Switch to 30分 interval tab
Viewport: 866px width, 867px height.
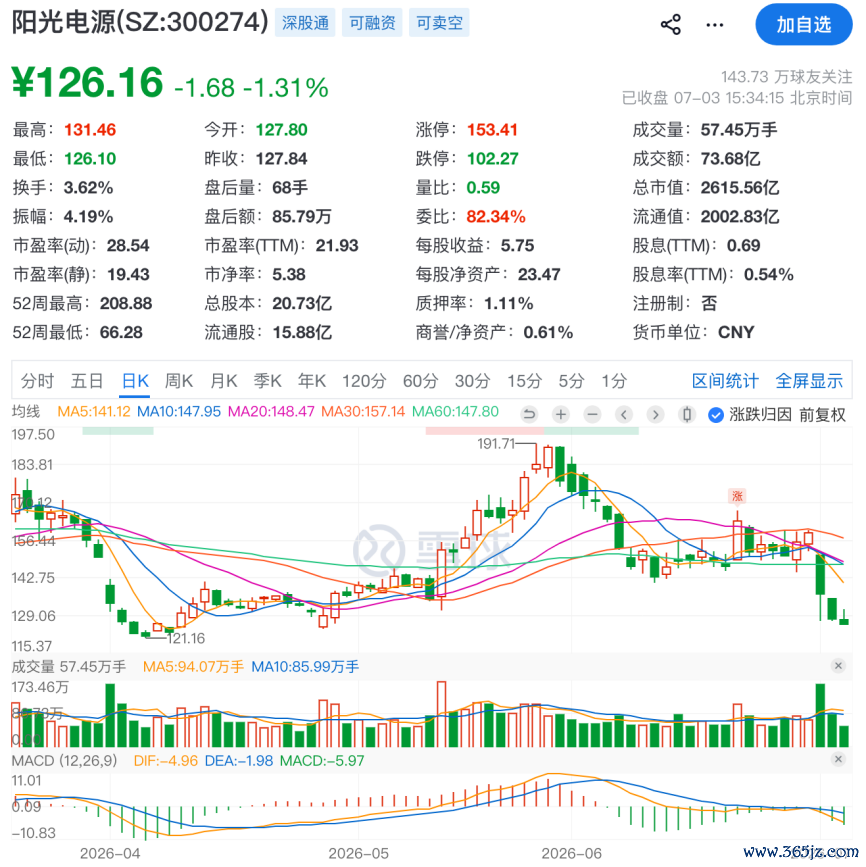pos(472,381)
